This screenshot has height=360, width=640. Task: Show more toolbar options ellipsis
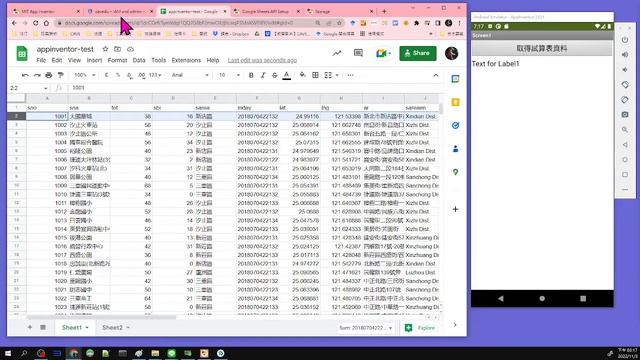pyautogui.click(x=350, y=75)
